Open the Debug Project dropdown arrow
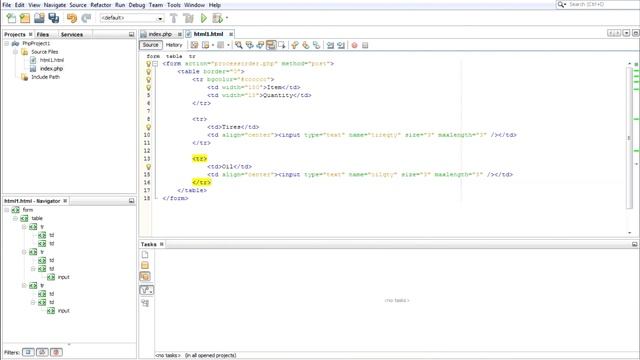The width and height of the screenshot is (640, 360). (227, 18)
